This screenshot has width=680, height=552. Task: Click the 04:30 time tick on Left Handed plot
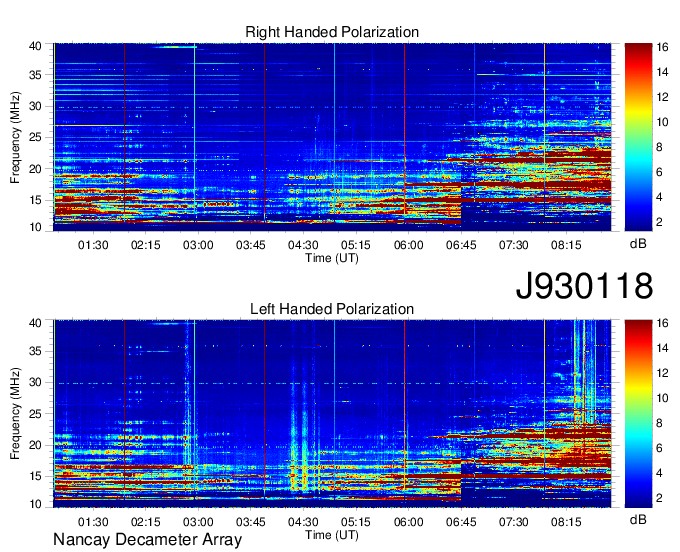(303, 522)
